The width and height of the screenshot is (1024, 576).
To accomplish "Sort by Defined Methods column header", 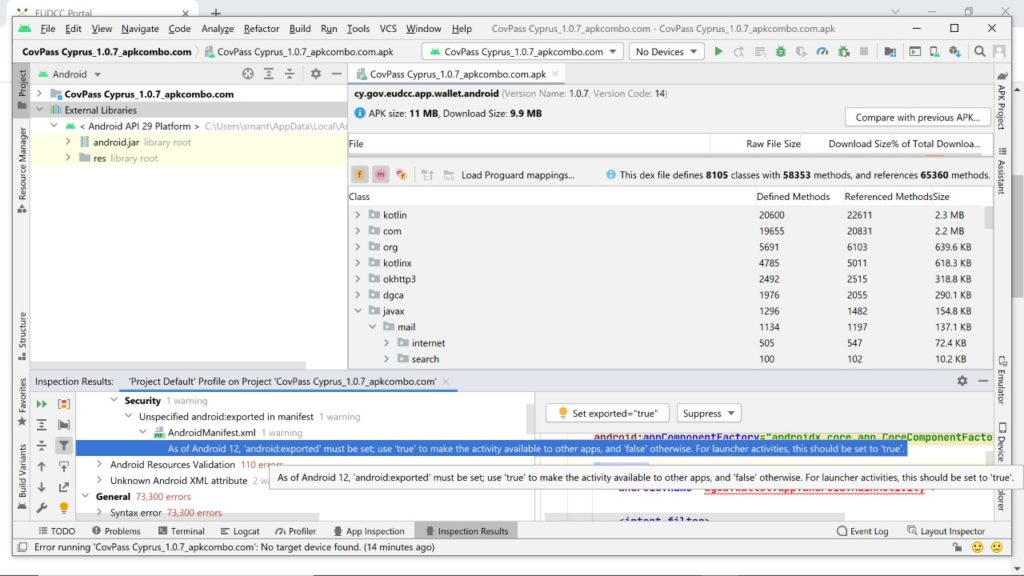I will tap(793, 197).
